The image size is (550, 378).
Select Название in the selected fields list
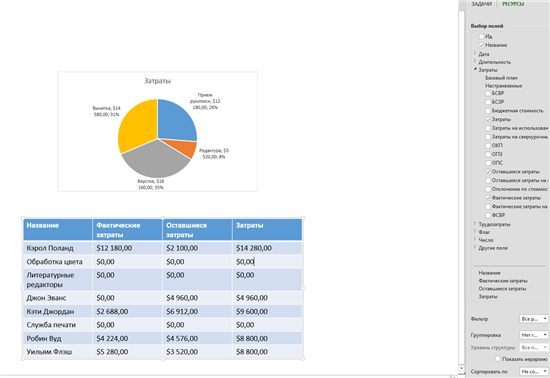tap(489, 273)
